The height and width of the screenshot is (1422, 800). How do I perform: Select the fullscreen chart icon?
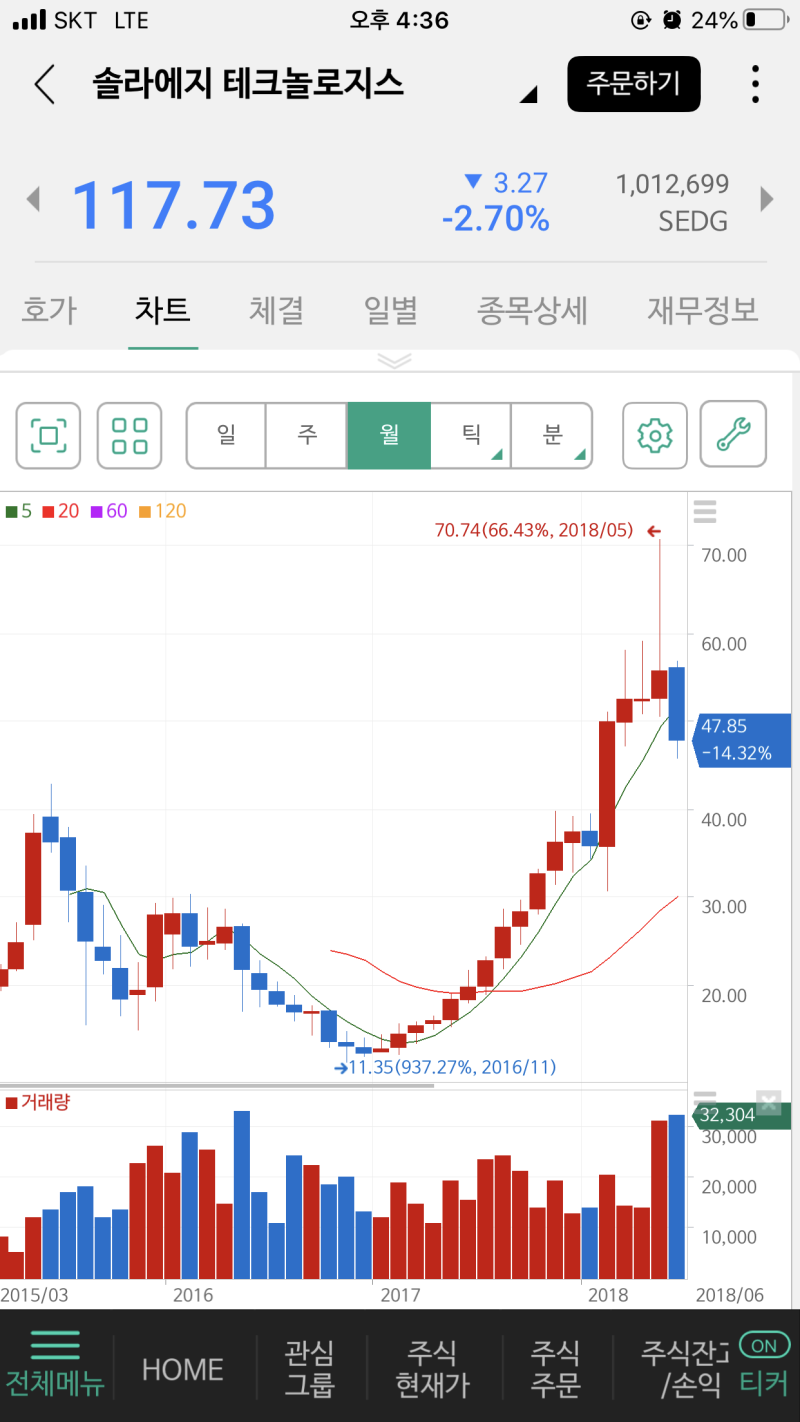[x=47, y=436]
